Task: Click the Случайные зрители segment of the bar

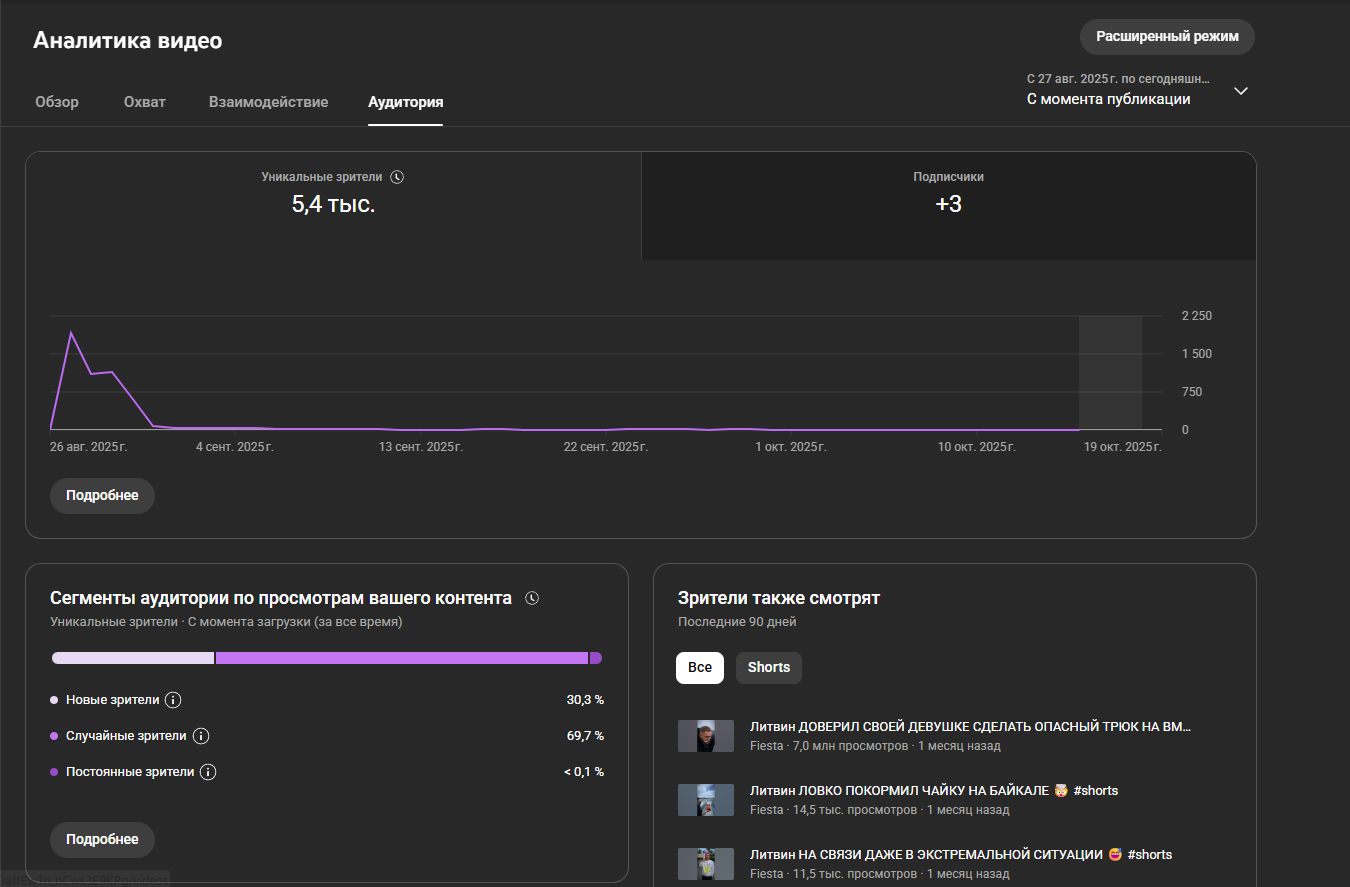Action: click(400, 658)
